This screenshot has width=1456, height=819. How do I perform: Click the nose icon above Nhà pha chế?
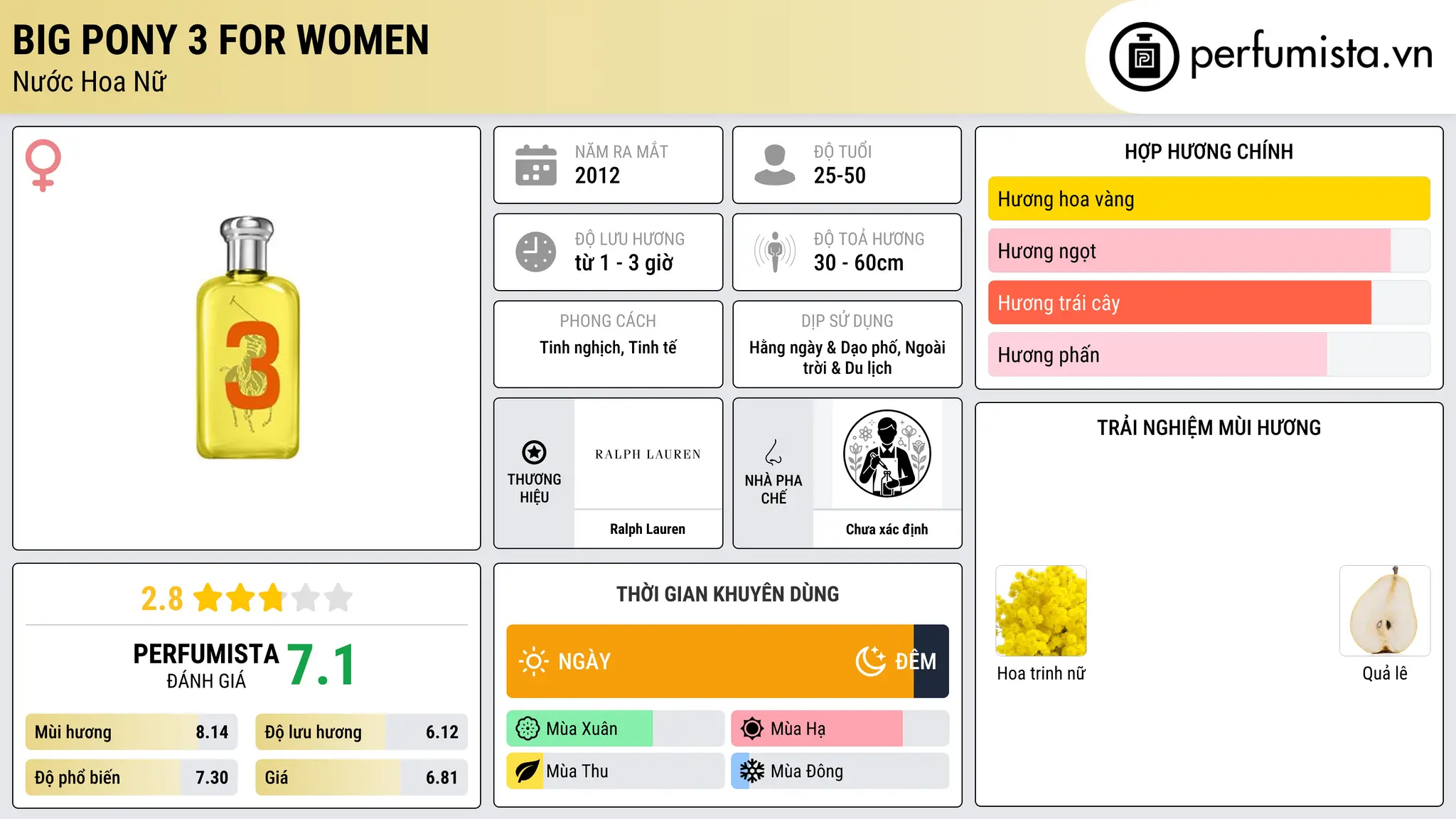coord(773,452)
